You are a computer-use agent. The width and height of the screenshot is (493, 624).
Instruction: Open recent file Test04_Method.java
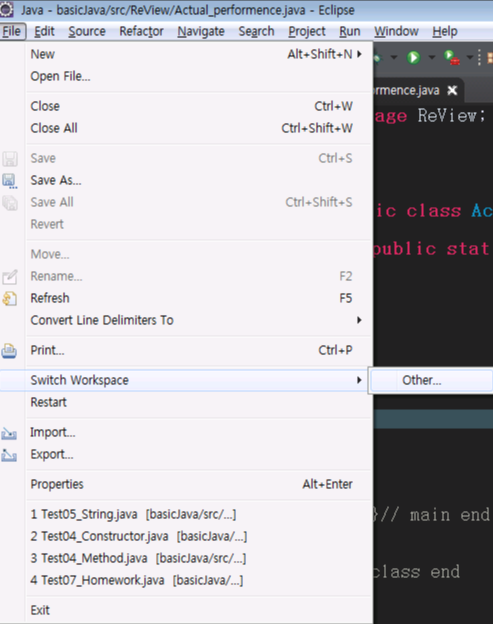(186, 558)
